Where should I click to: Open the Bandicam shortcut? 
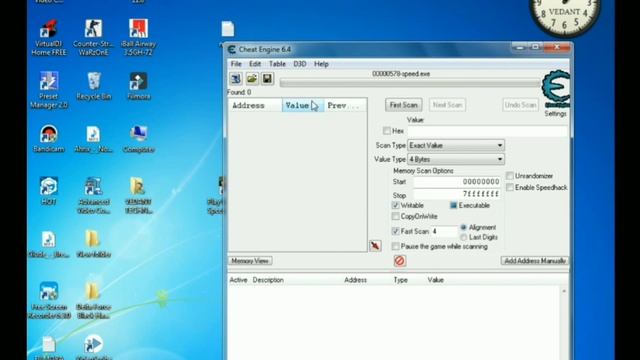49,139
